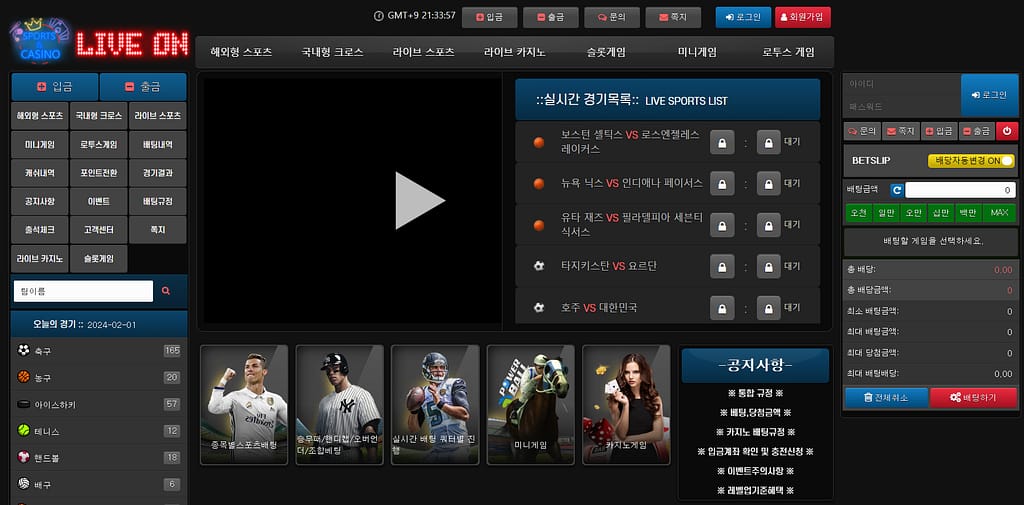Play the live video stream
The height and width of the screenshot is (505, 1024).
point(418,201)
